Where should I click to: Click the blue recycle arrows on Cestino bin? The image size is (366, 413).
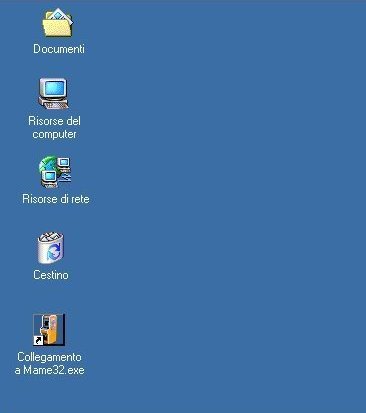[x=53, y=252]
